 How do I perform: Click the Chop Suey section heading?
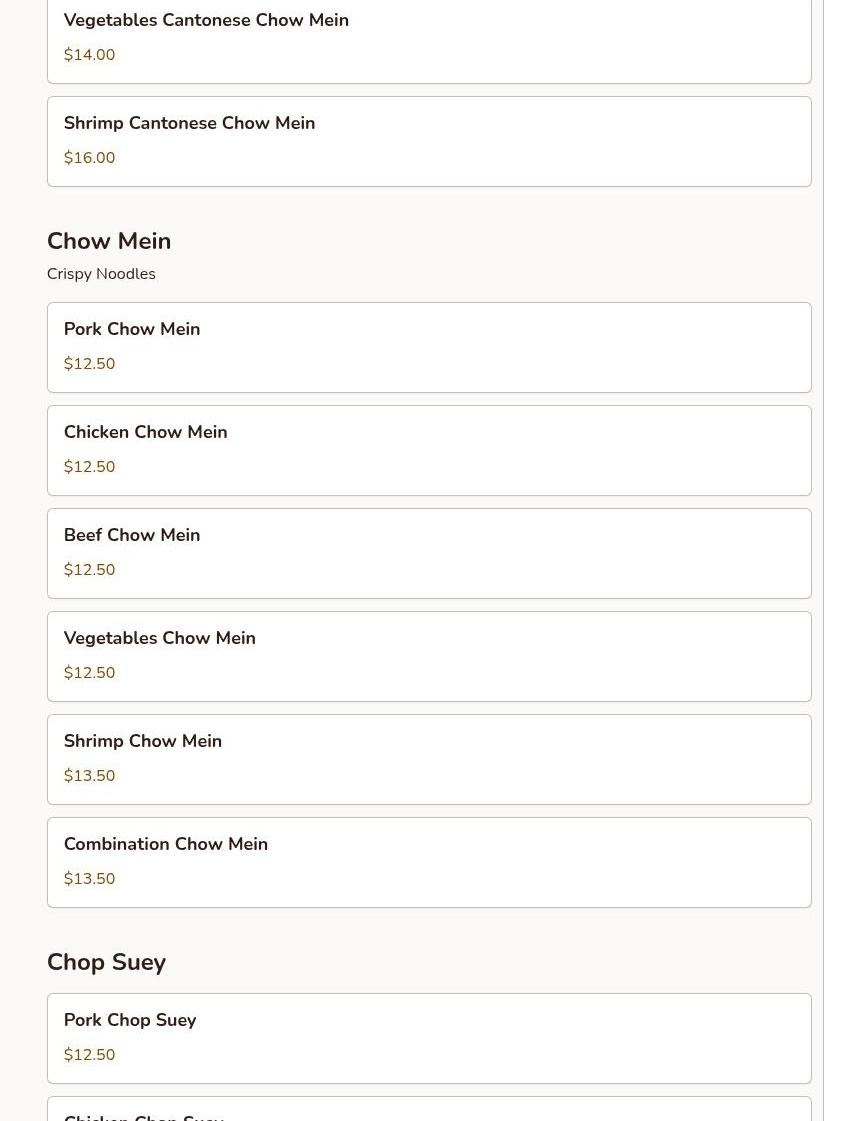[x=106, y=962]
